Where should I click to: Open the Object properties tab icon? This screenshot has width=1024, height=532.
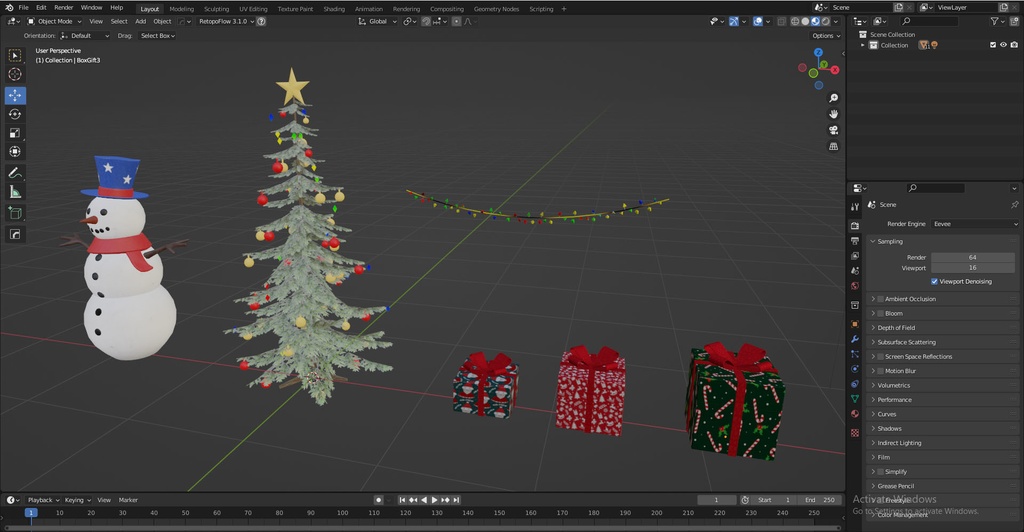point(855,324)
